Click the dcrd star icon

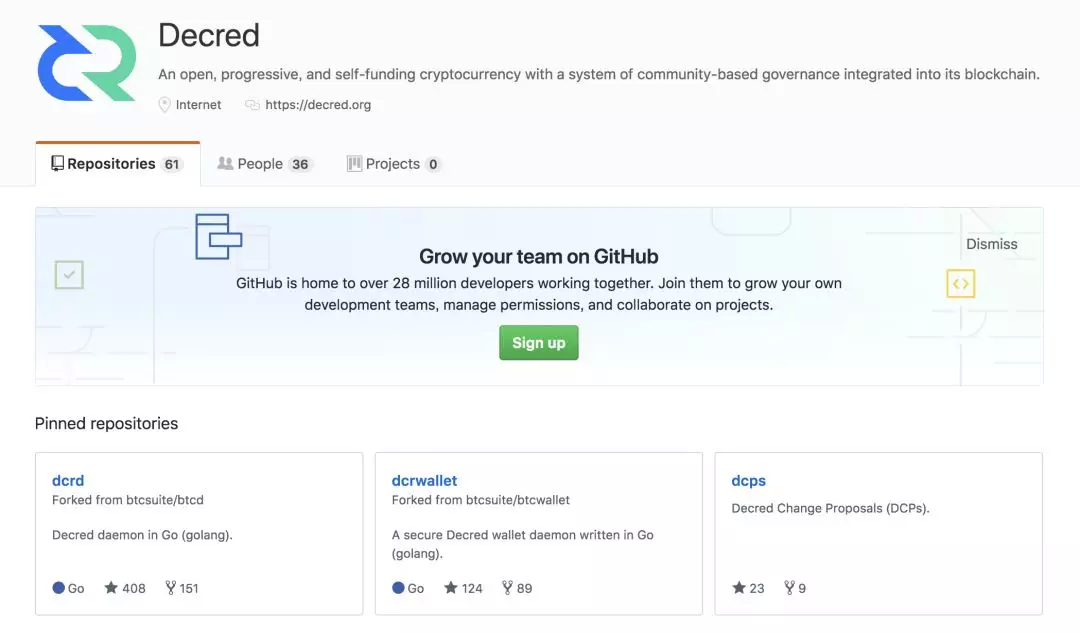click(111, 588)
